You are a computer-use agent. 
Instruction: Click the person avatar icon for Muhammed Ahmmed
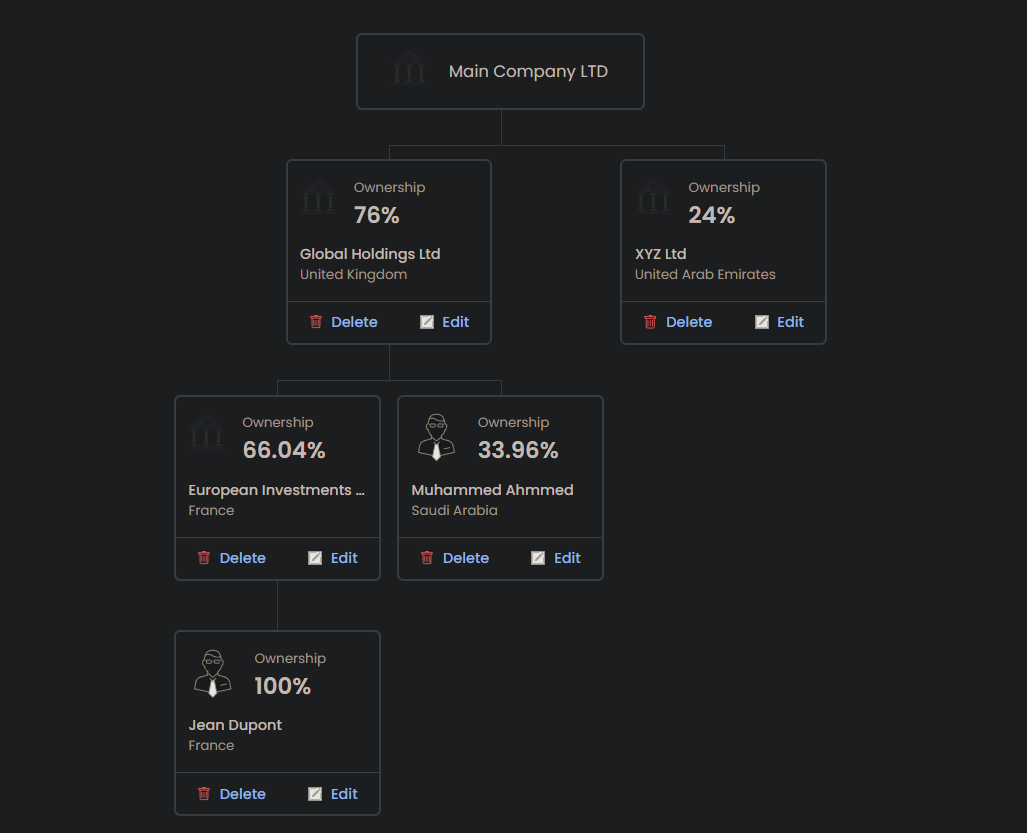(x=436, y=437)
